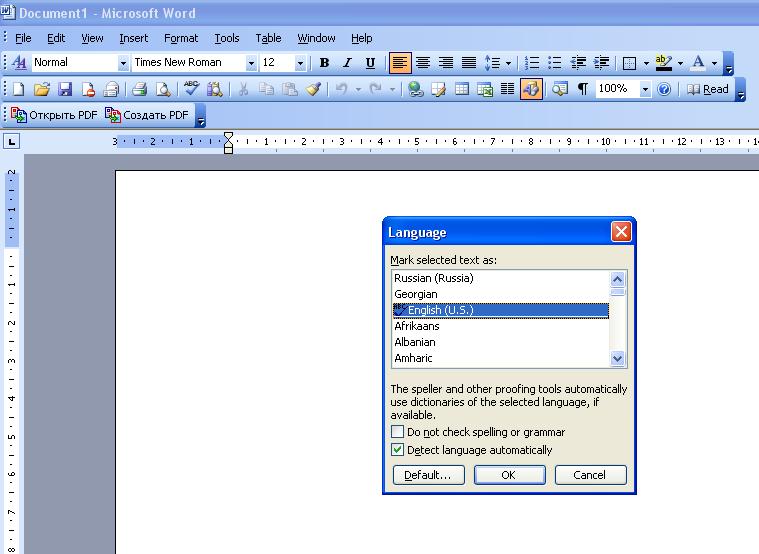
Task: Open the Format menu
Action: click(181, 38)
